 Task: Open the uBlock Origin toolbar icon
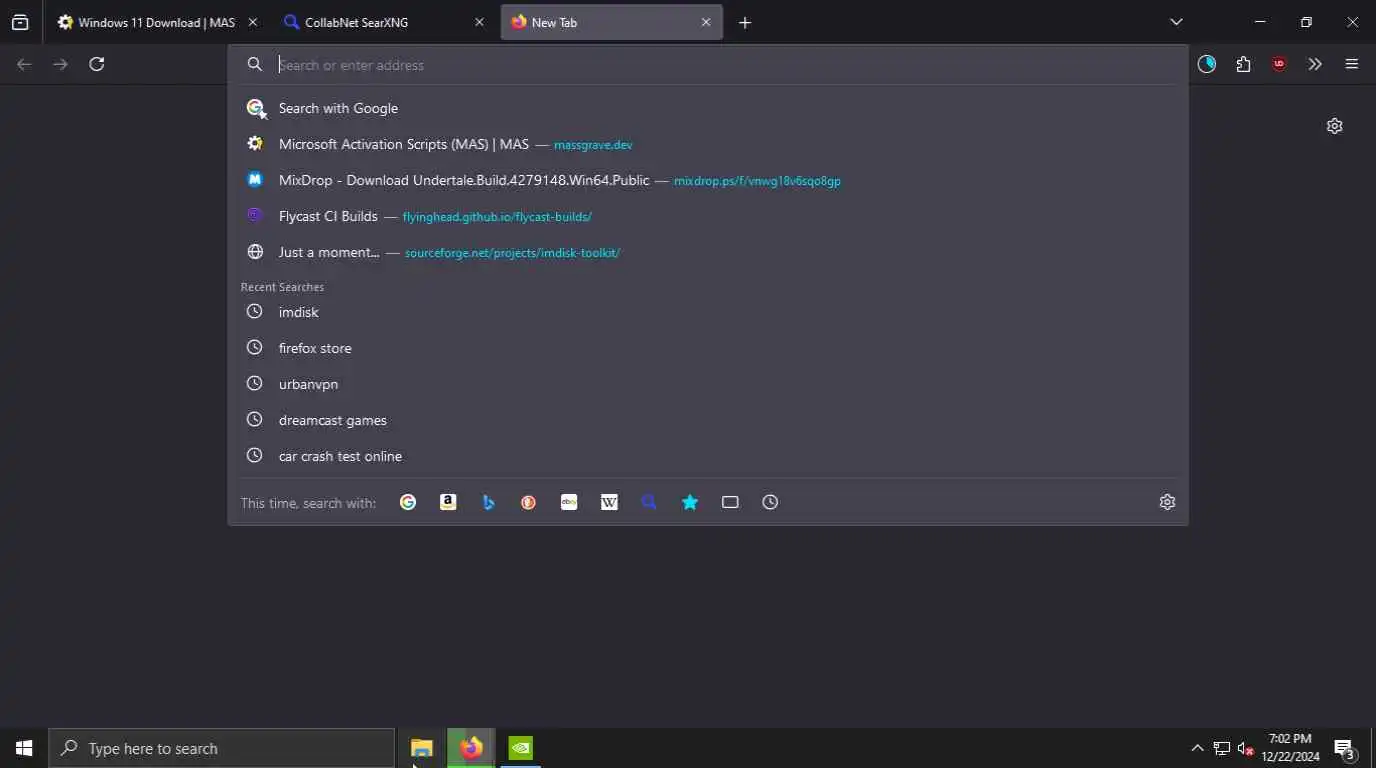[1279, 64]
